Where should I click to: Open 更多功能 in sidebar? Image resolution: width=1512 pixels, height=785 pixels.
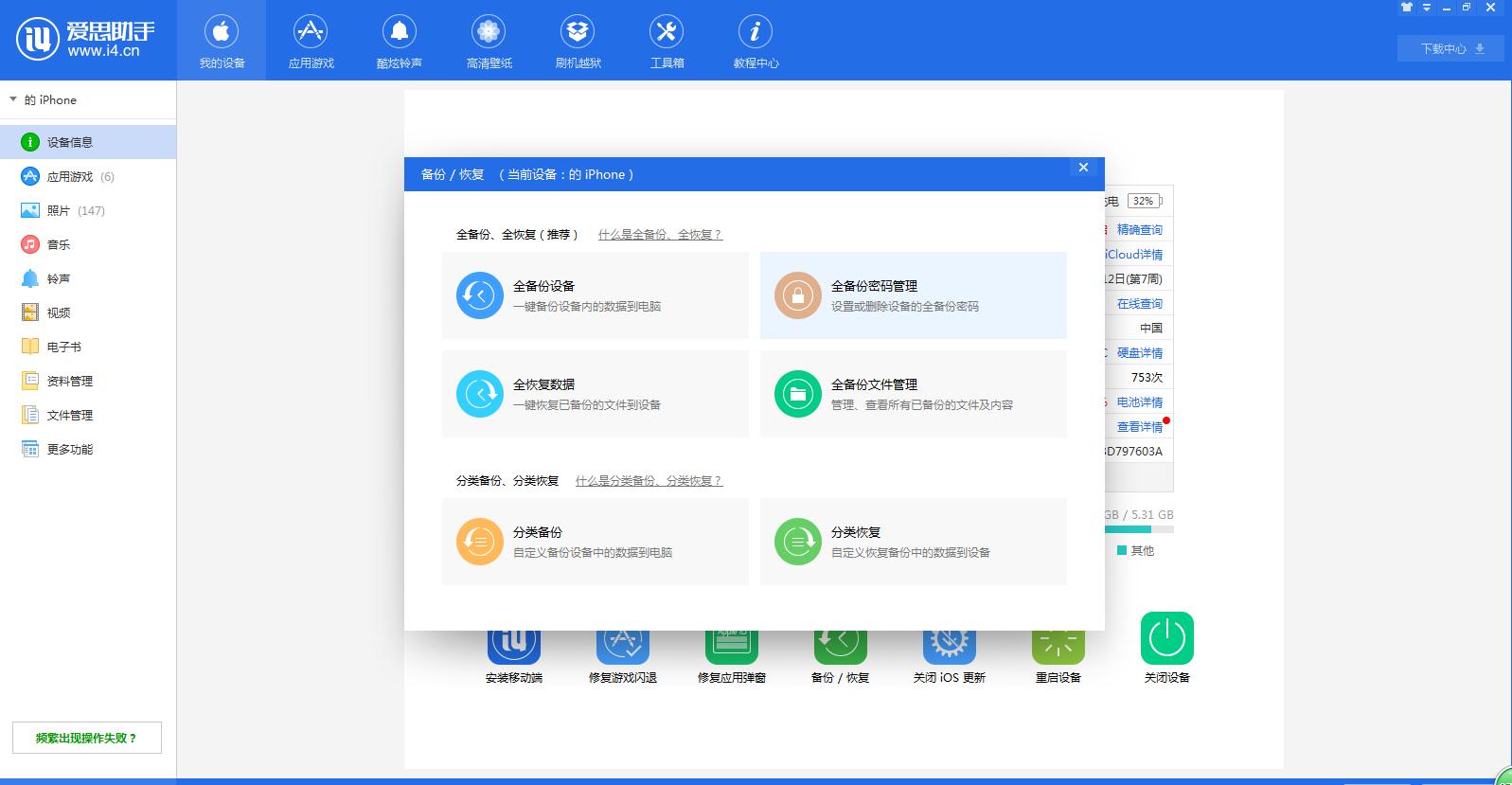click(88, 449)
